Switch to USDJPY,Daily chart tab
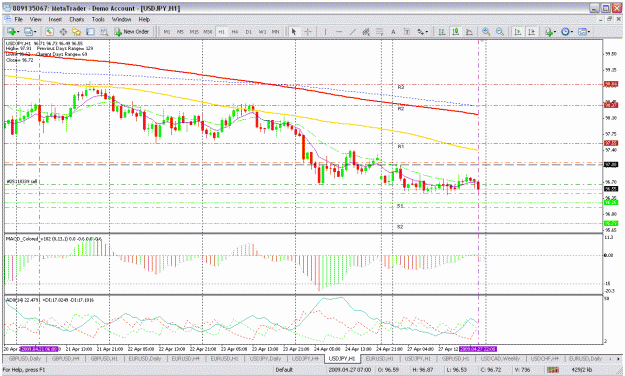 click(265, 358)
